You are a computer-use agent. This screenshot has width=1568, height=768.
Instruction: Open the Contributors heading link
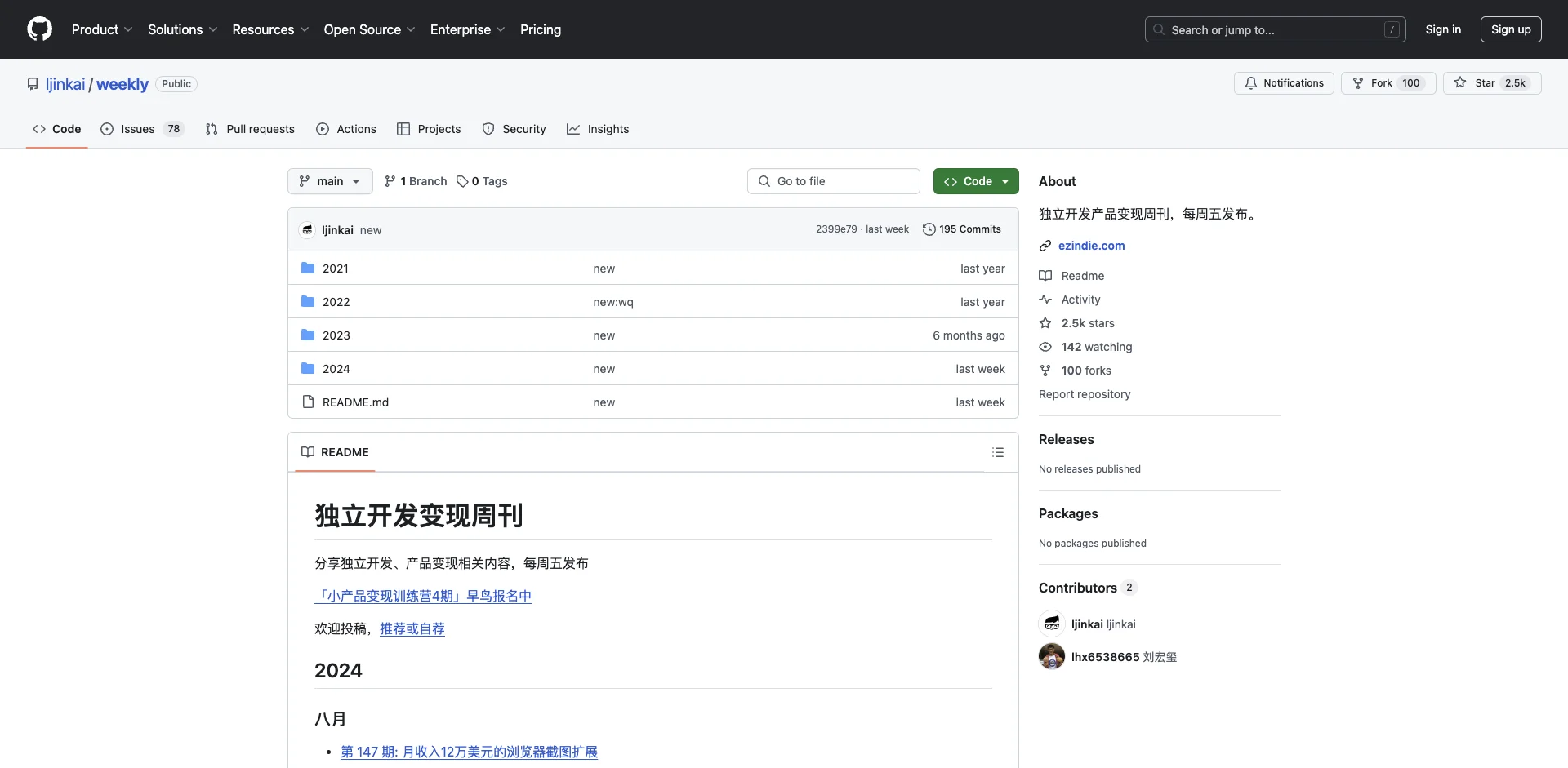pos(1088,588)
